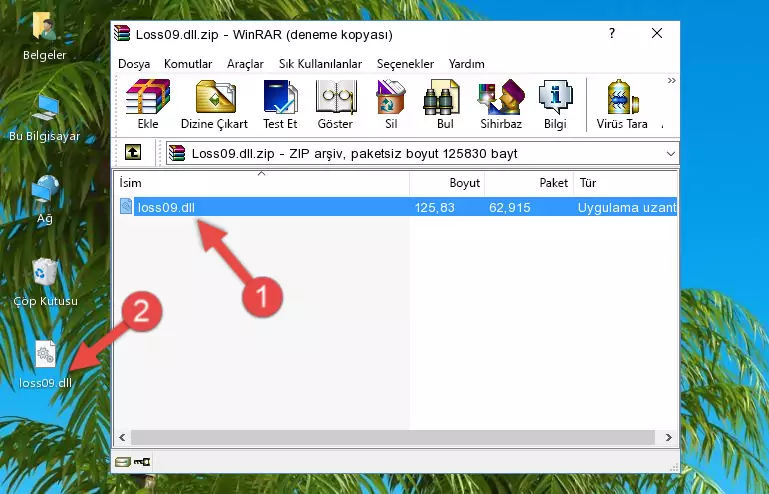Image resolution: width=769 pixels, height=494 pixels.
Task: Open Sık Kullanılanlar menu
Action: pos(320,64)
